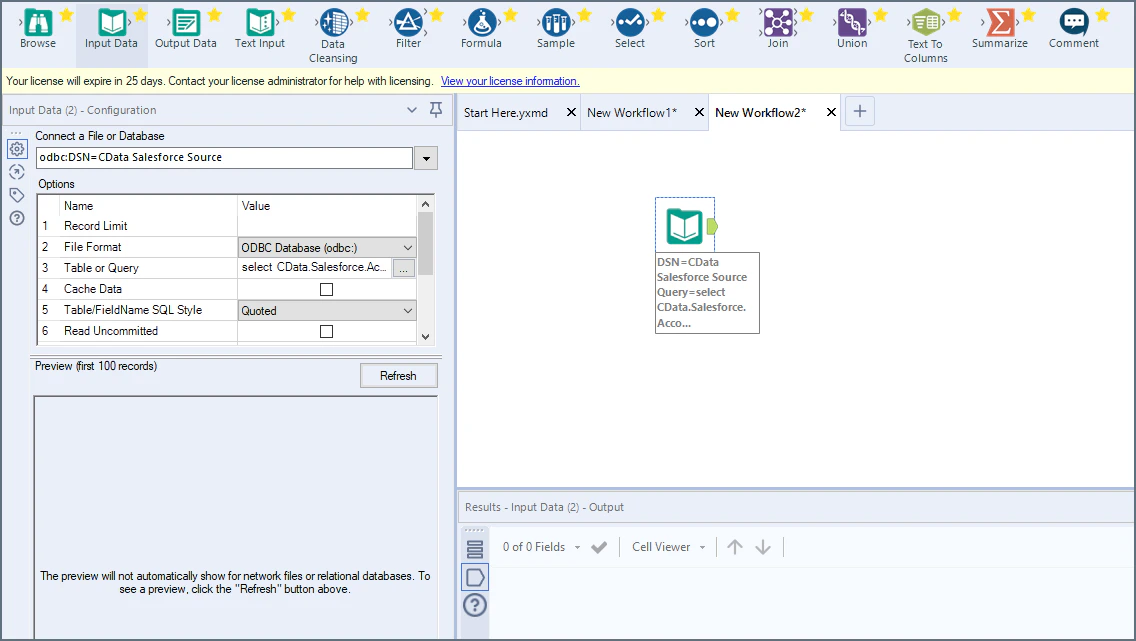
Task: Select the Text To Columns tool
Action: pos(925,28)
